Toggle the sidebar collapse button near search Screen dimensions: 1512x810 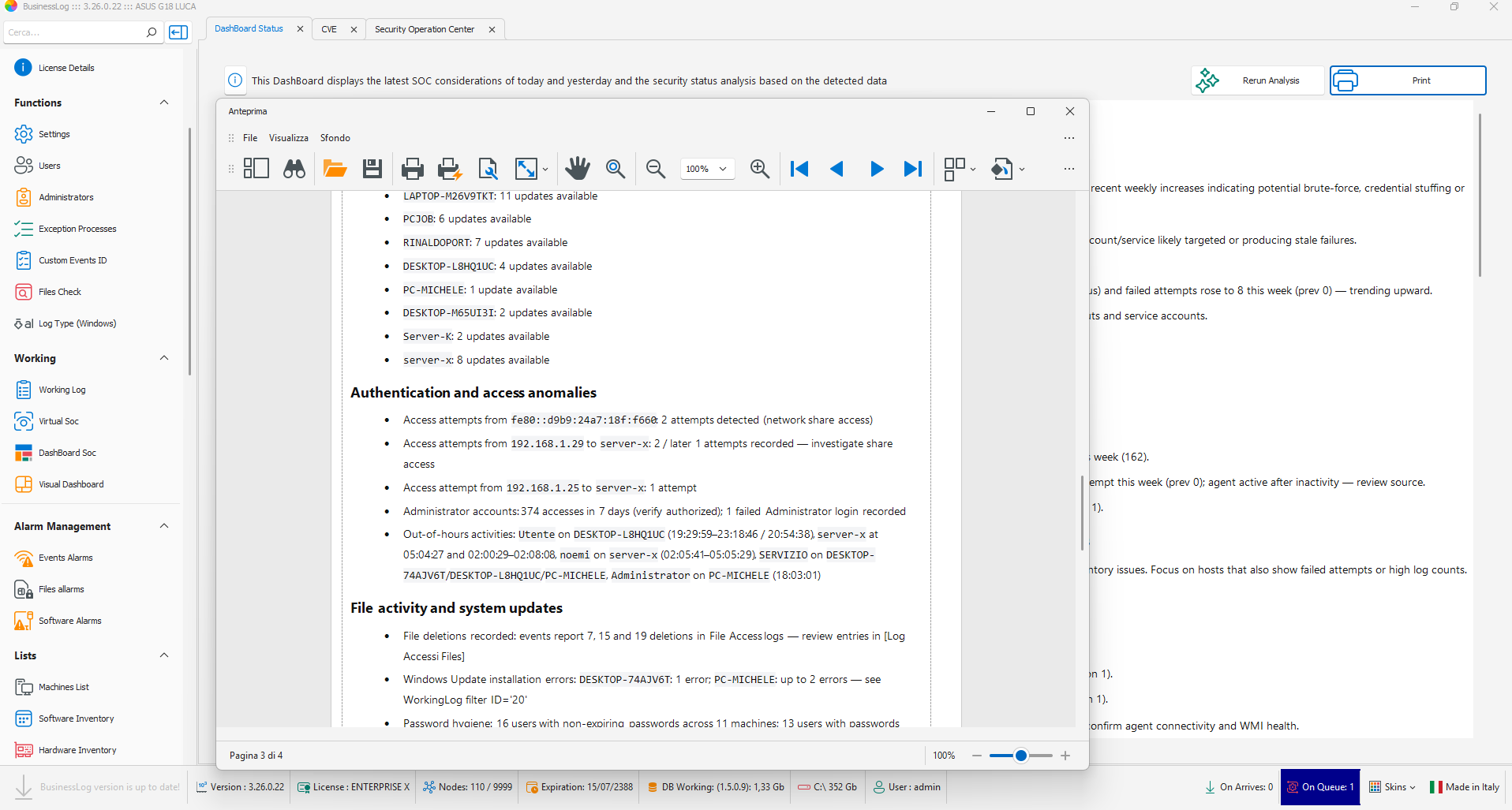(179, 32)
